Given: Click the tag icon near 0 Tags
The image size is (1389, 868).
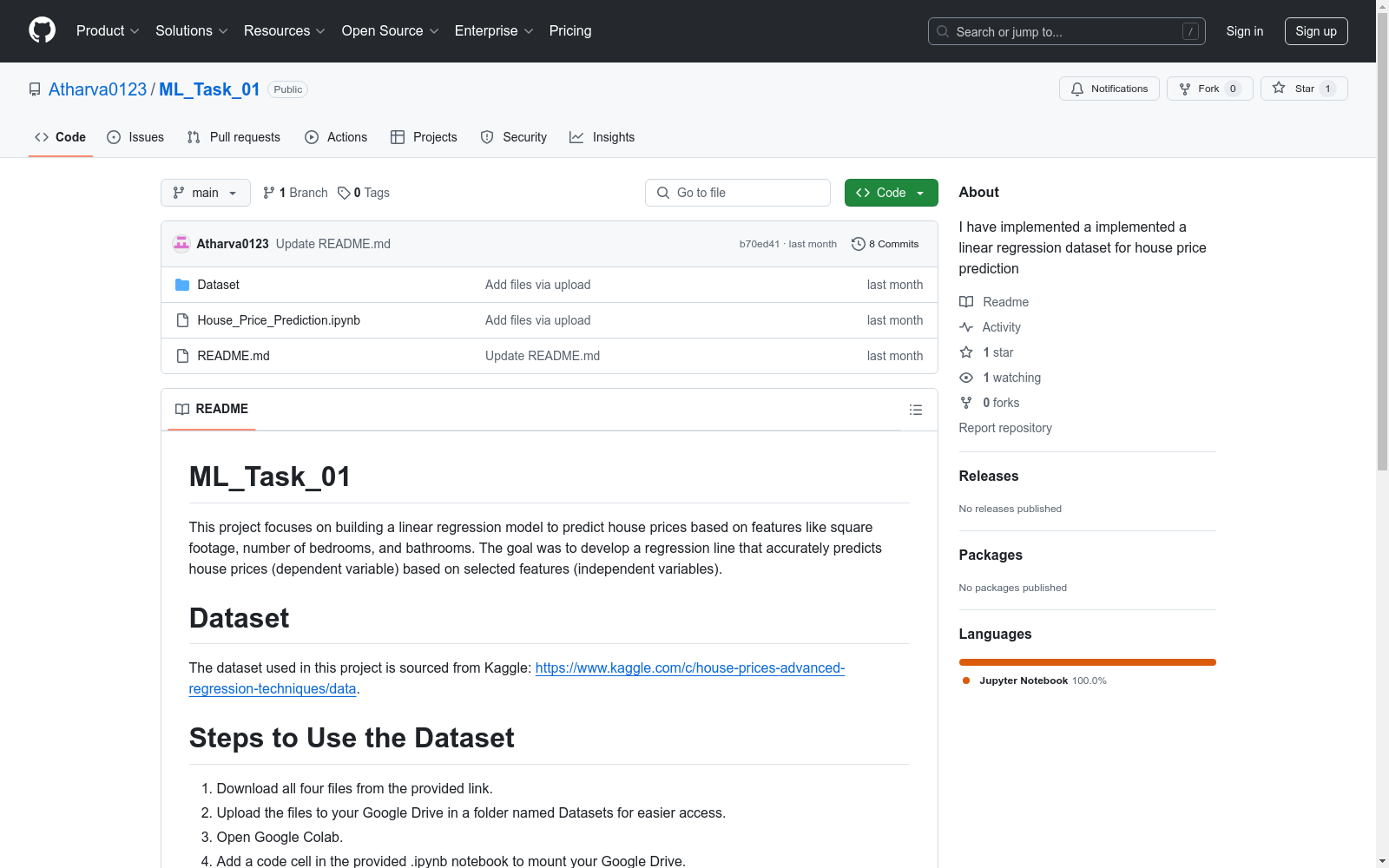Looking at the screenshot, I should pos(344,193).
